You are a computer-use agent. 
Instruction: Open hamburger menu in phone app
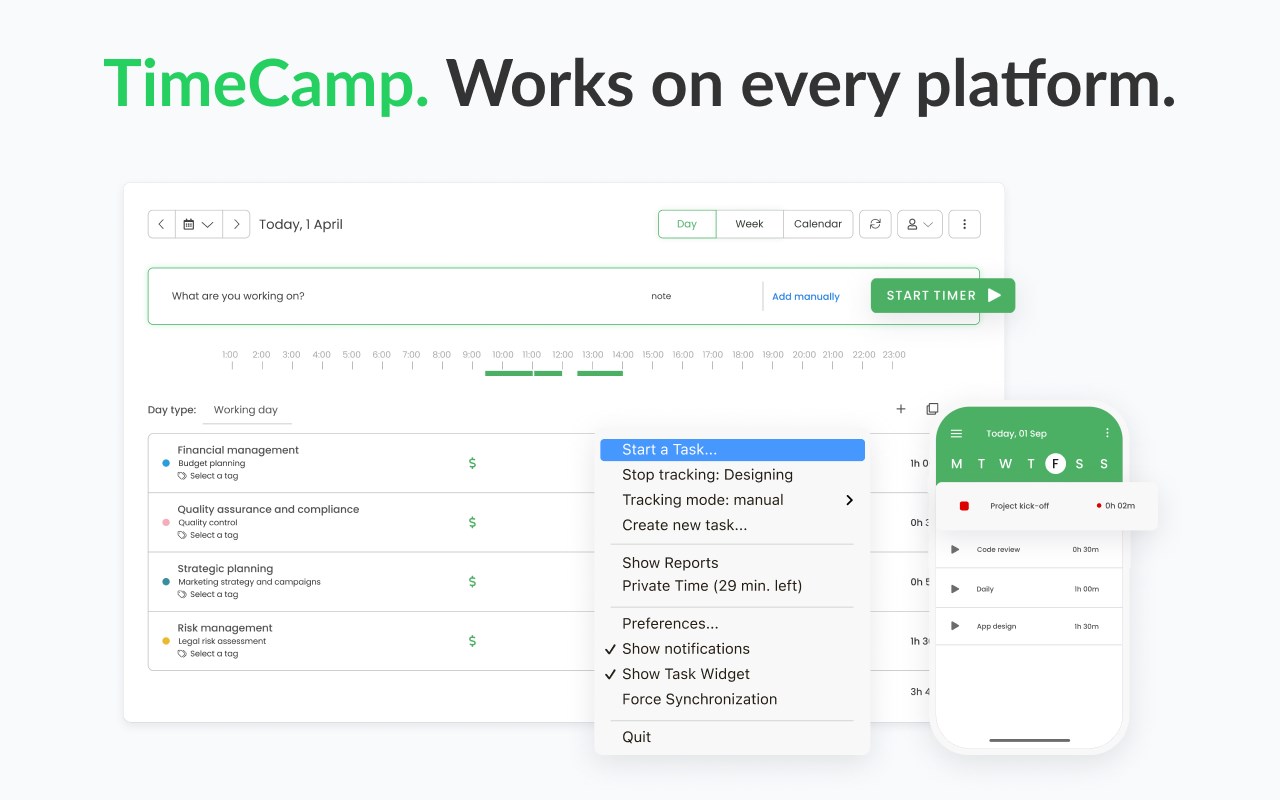click(x=956, y=434)
